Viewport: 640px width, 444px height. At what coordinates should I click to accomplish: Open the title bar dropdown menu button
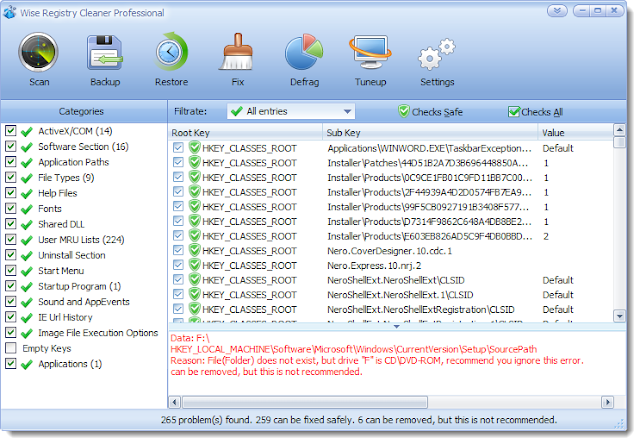tap(557, 11)
